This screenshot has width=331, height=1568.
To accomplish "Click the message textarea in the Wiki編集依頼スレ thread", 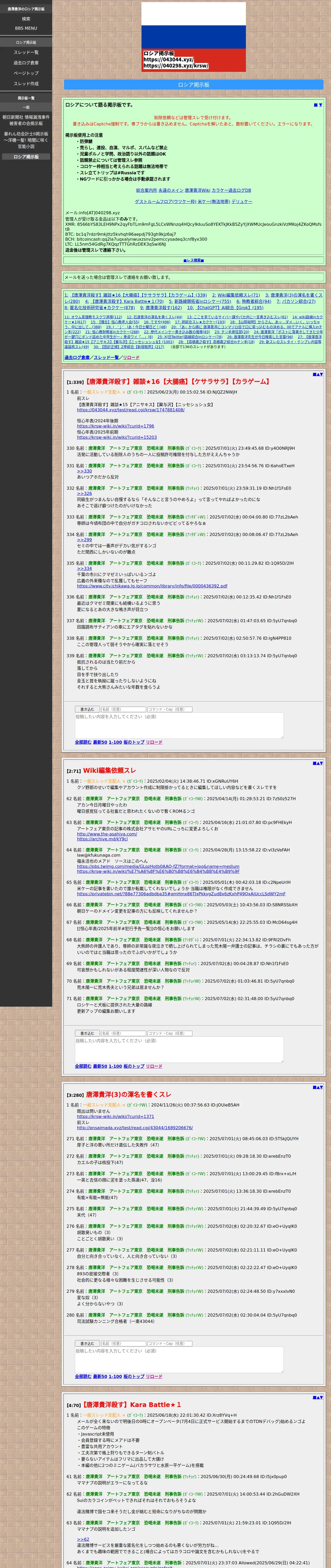I will point(178,1050).
